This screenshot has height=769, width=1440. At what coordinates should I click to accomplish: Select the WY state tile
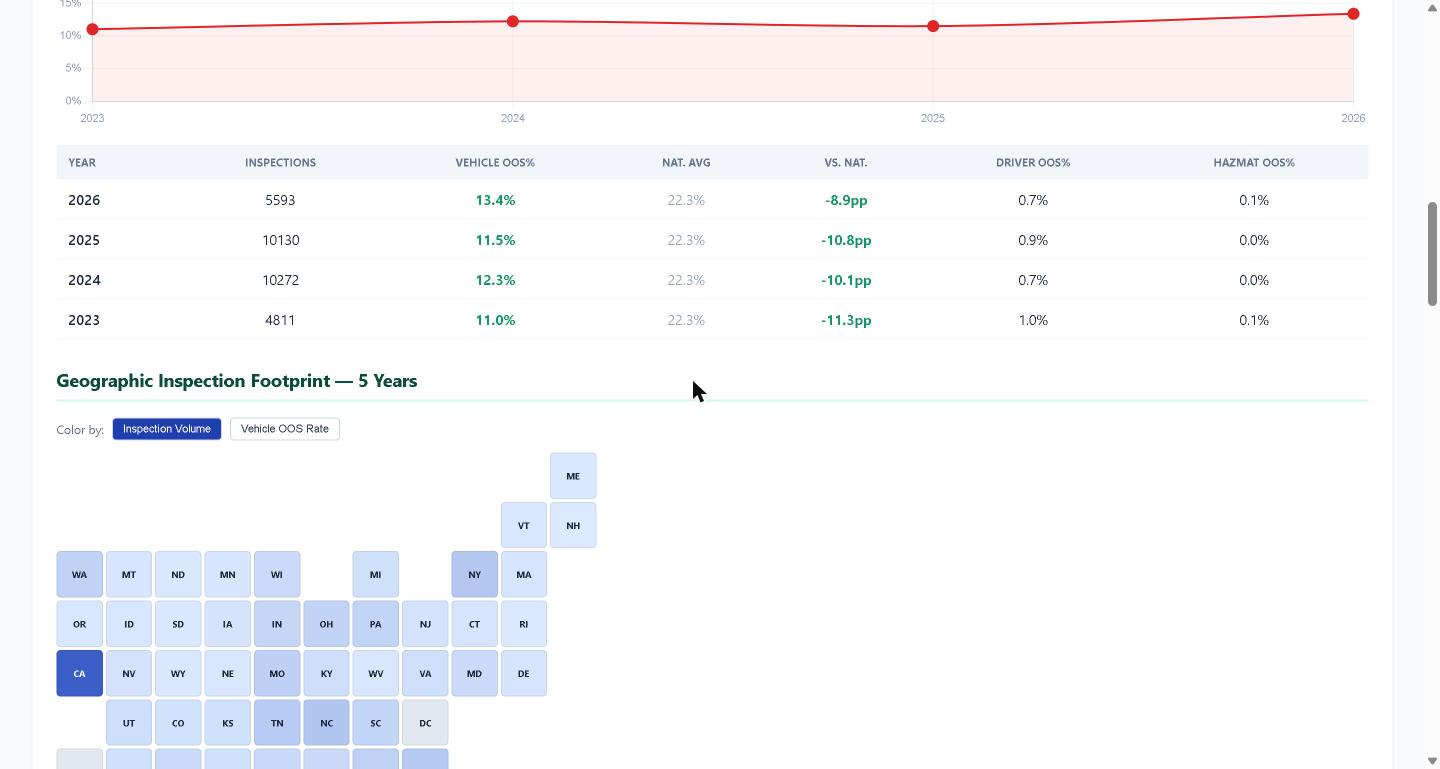pos(178,673)
